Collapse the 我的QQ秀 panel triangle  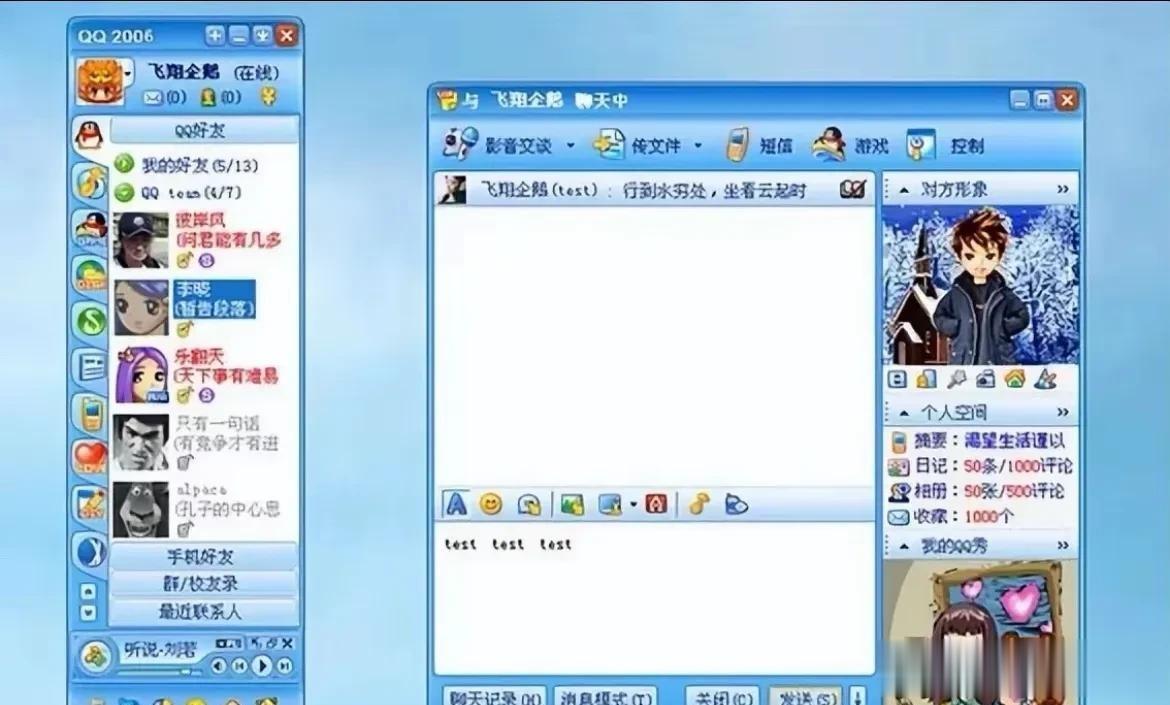904,546
